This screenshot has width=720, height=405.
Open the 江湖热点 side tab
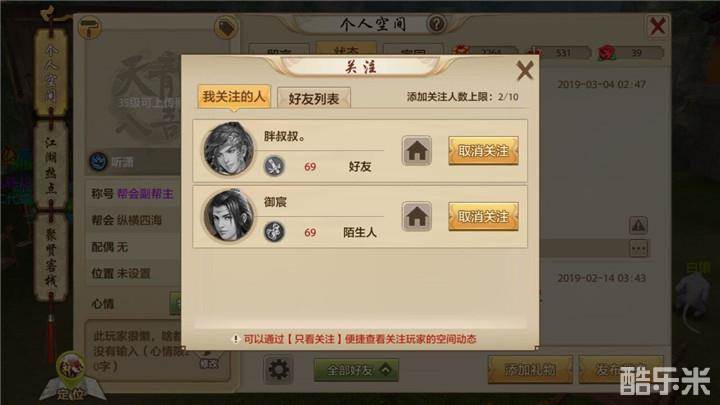pyautogui.click(x=51, y=165)
